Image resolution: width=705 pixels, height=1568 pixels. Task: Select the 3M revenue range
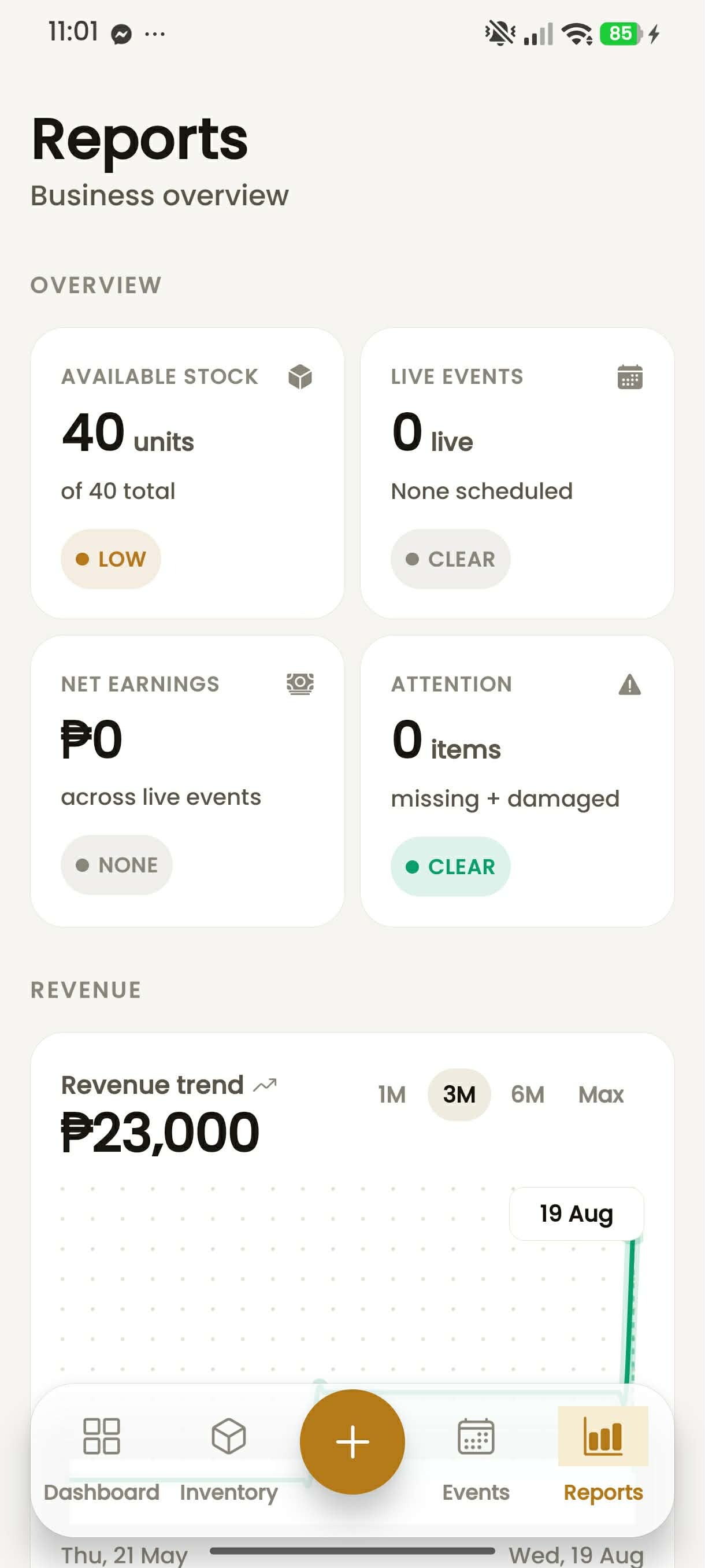coord(459,1094)
